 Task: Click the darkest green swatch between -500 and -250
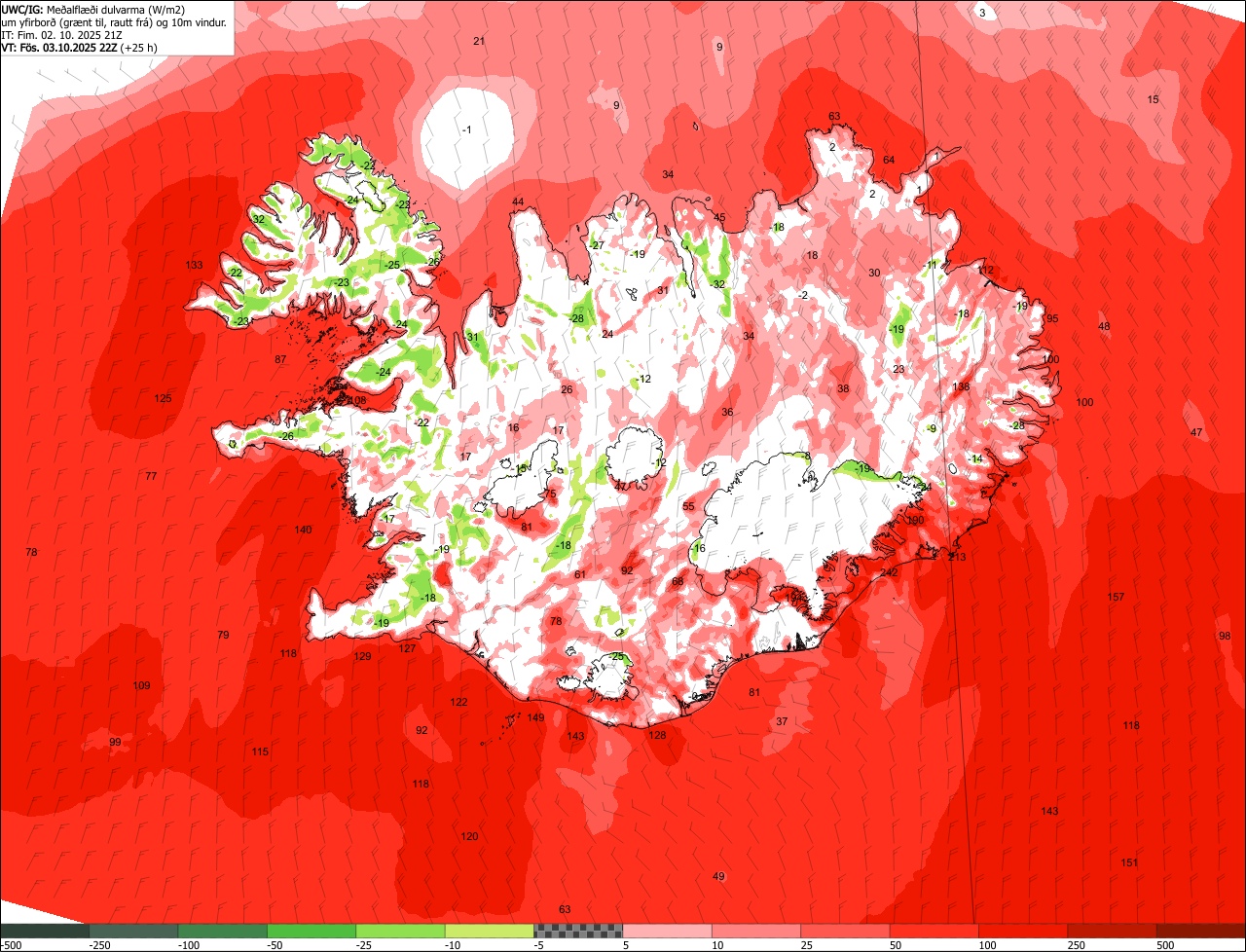[45, 931]
